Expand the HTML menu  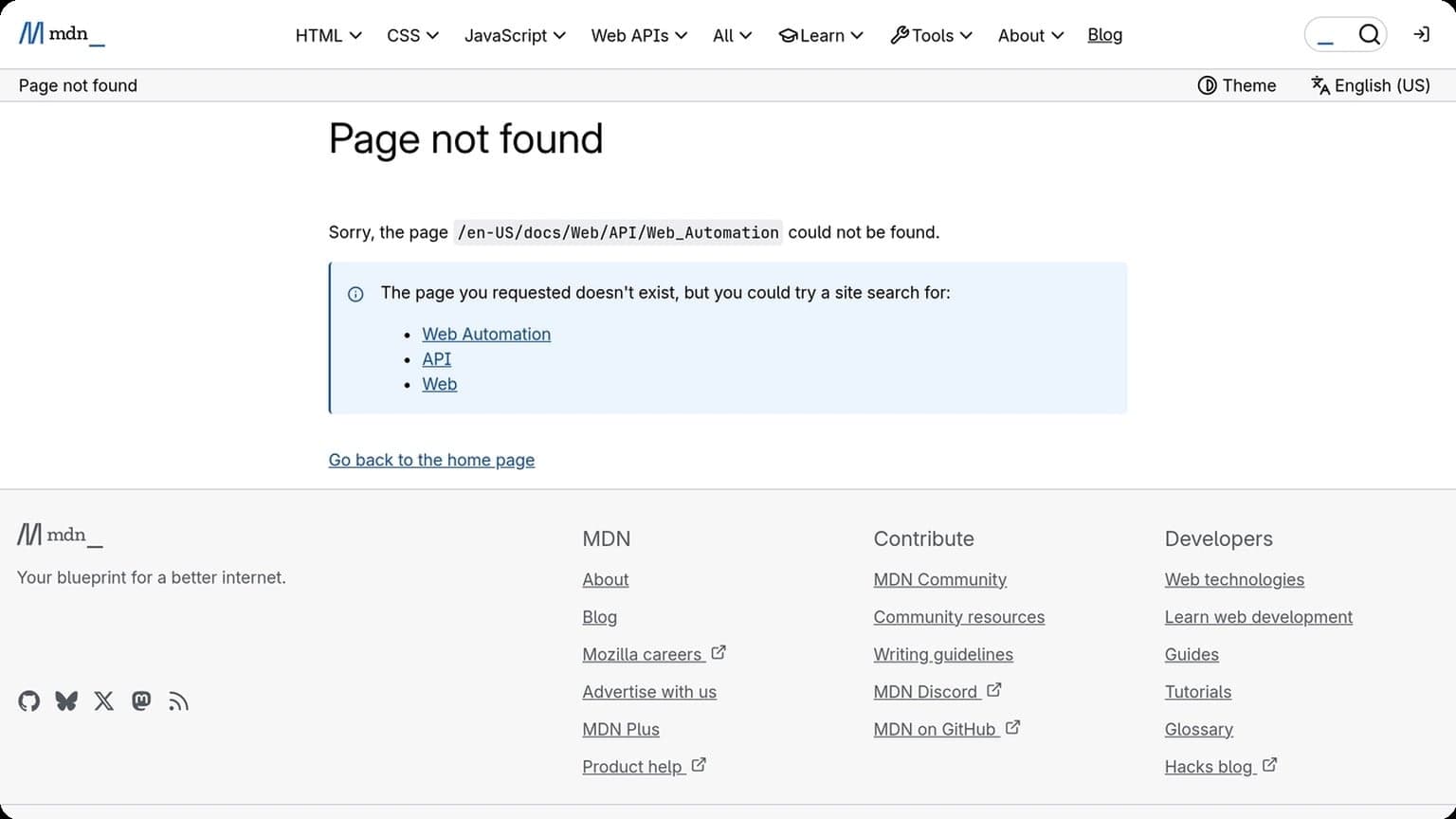(x=328, y=35)
